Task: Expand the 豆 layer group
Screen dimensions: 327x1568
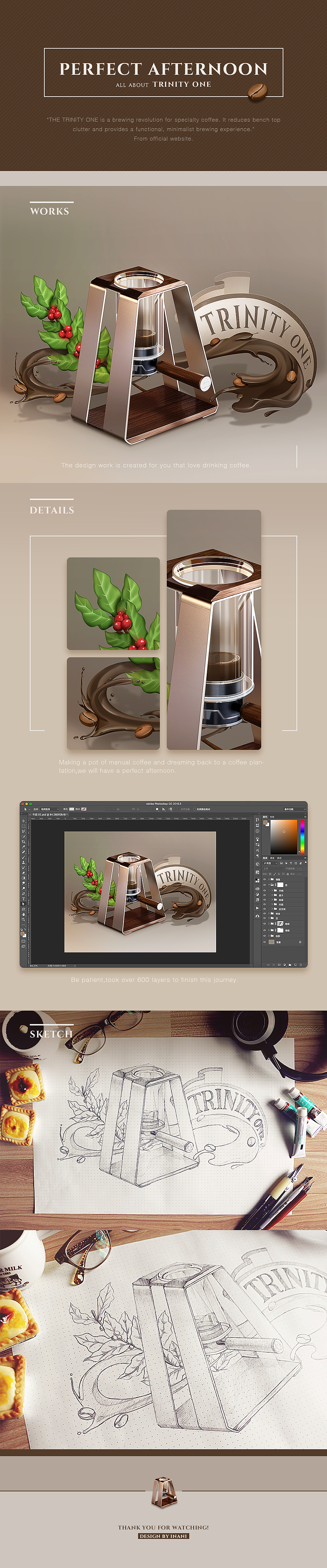Action: (x=269, y=918)
